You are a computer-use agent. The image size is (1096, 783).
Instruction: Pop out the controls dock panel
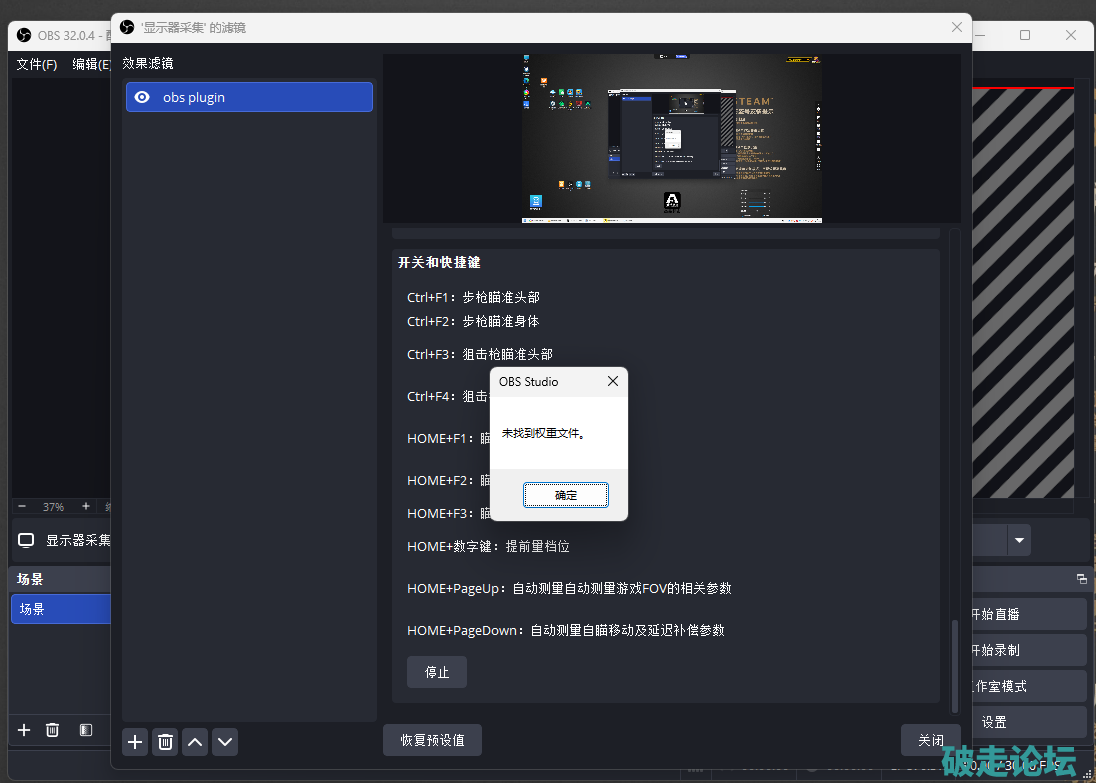1081,579
